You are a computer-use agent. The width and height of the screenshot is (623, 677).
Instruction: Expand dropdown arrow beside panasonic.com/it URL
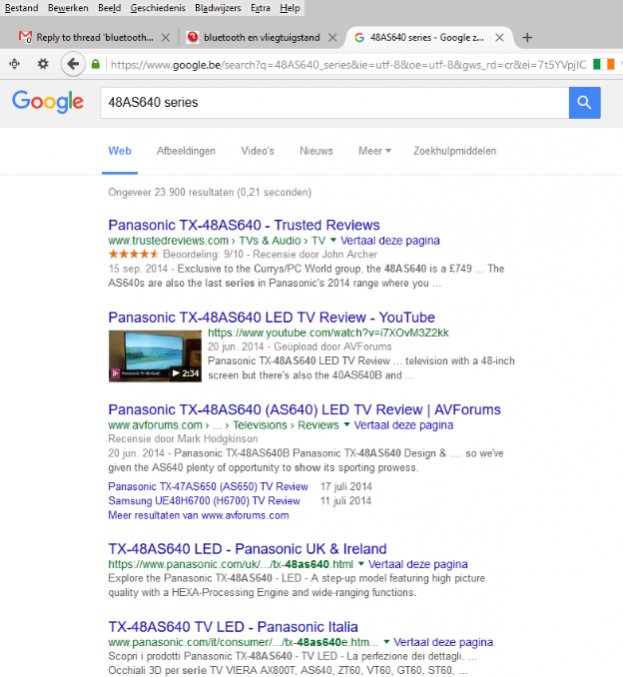[386, 642]
